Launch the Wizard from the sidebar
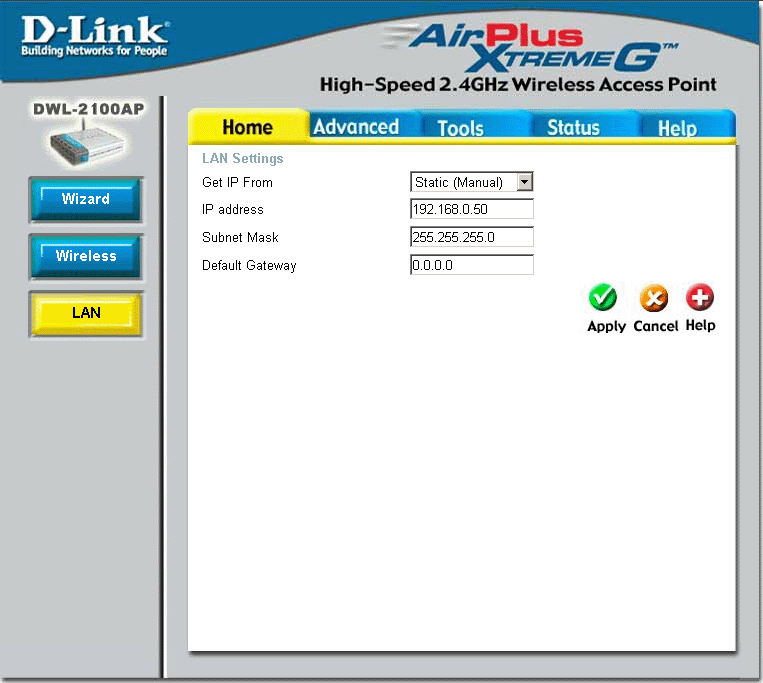Screen dimensions: 763x683 [x=86, y=199]
